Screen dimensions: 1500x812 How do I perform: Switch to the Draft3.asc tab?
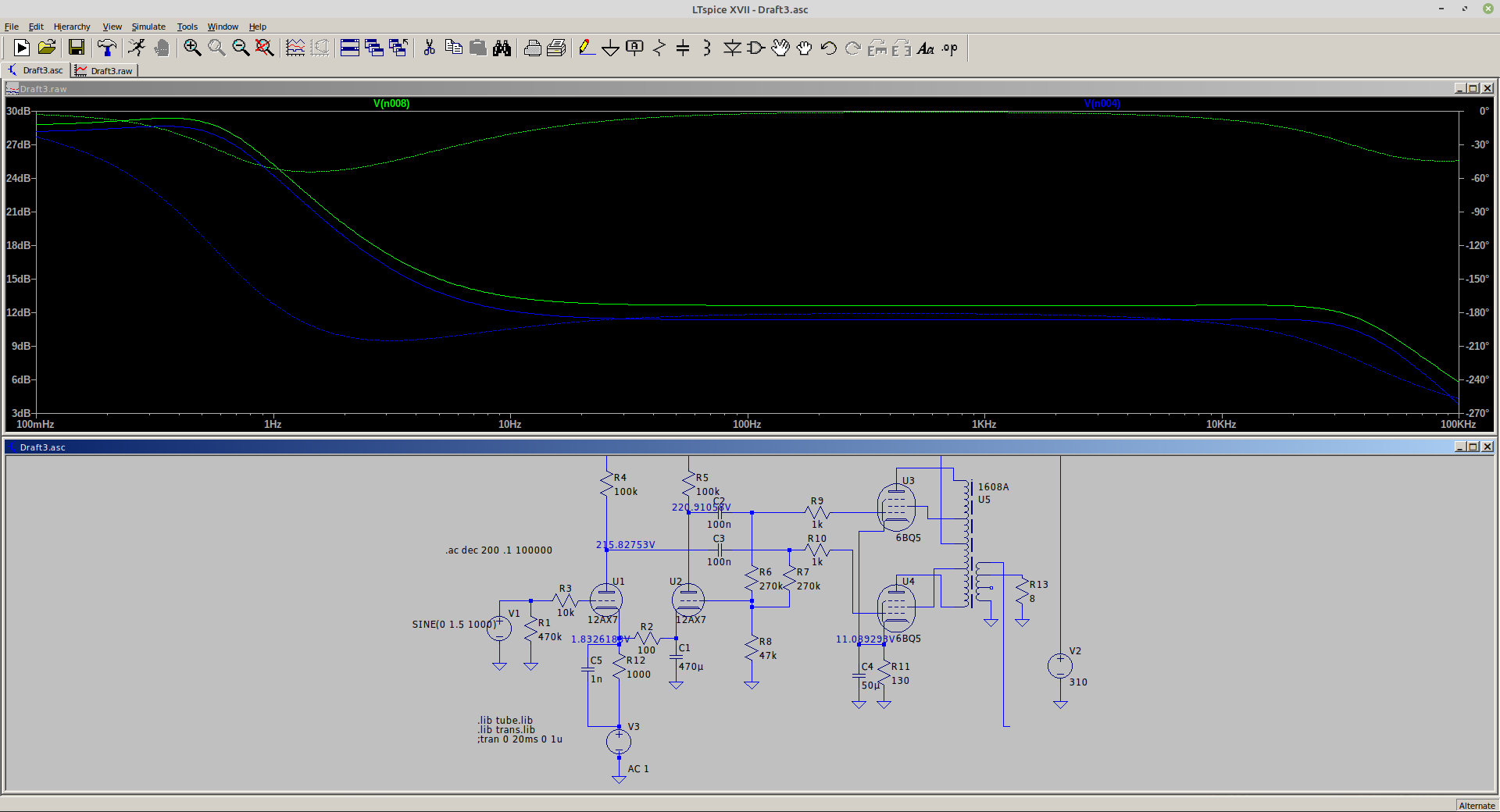(36, 70)
